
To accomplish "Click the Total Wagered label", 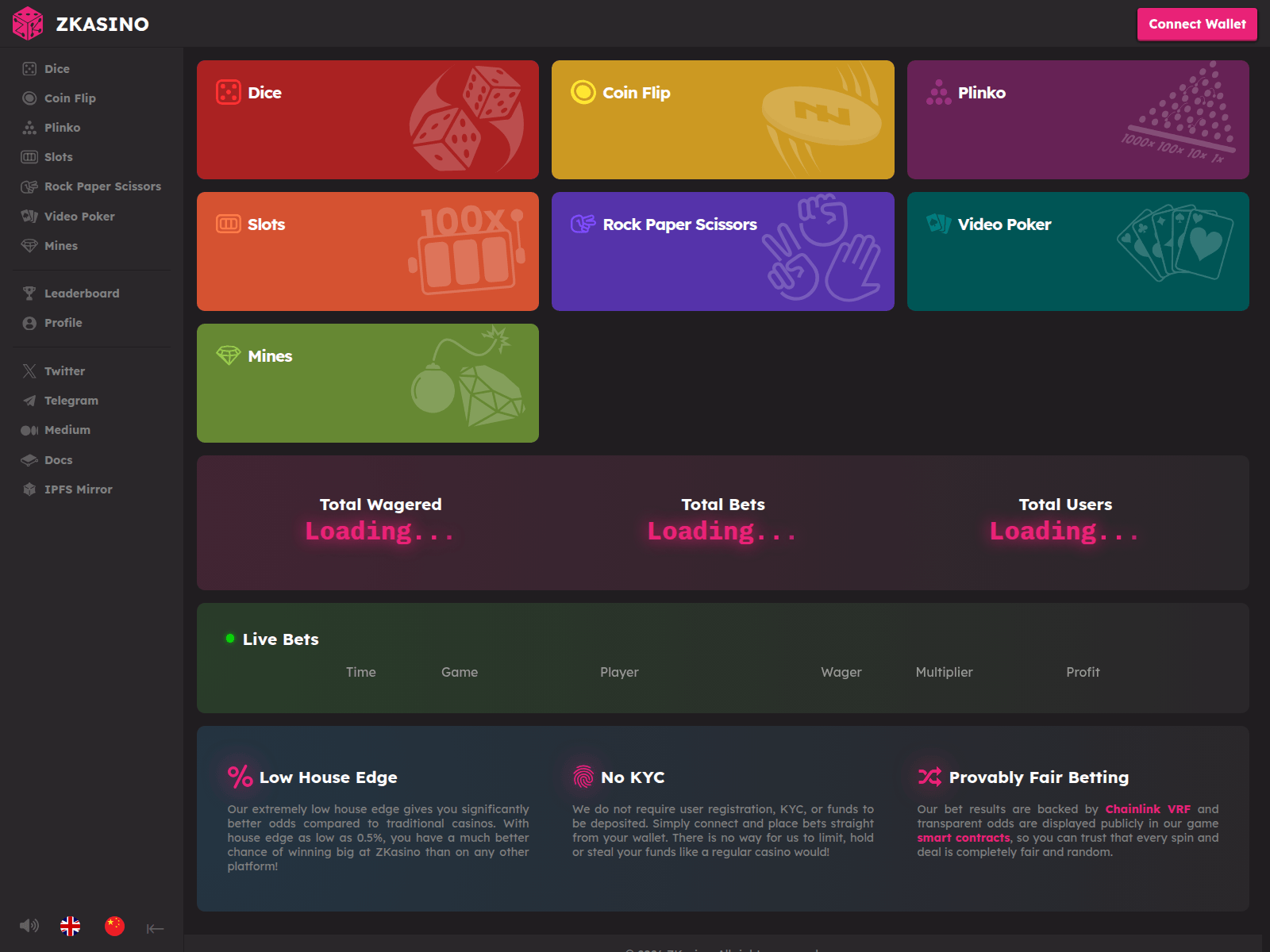I will point(380,505).
